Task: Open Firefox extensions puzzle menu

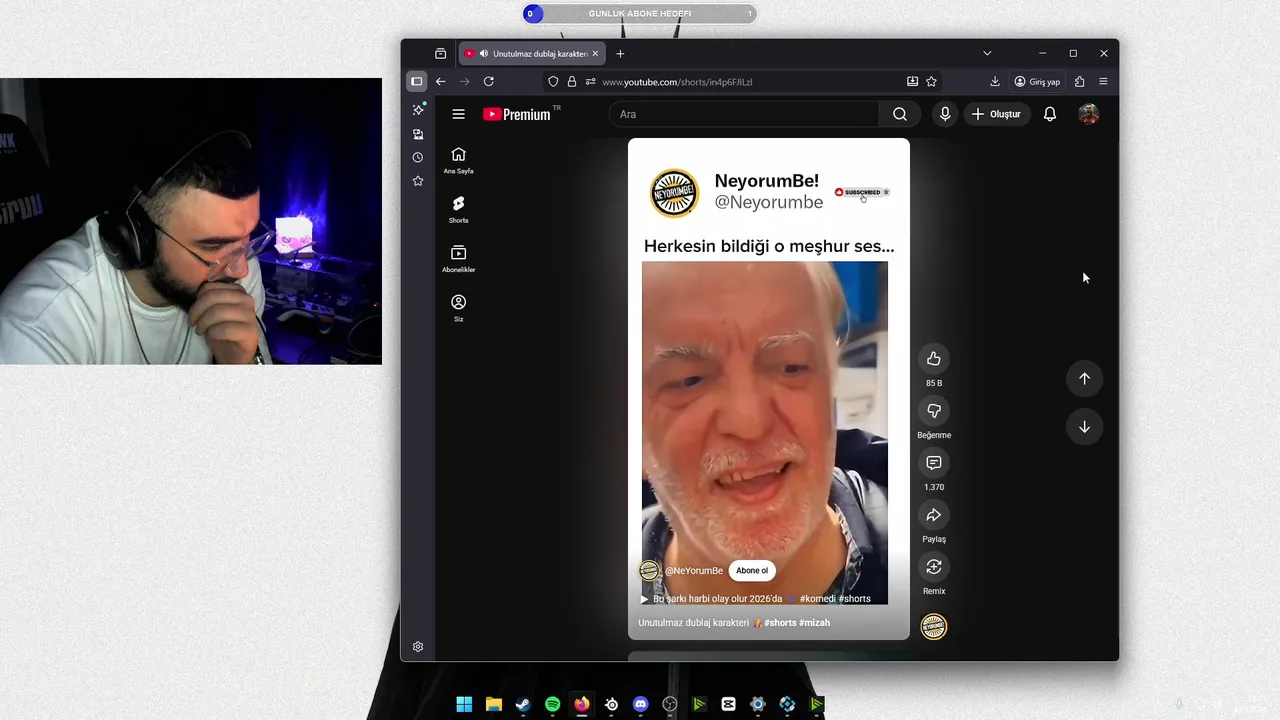Action: coord(1079,81)
